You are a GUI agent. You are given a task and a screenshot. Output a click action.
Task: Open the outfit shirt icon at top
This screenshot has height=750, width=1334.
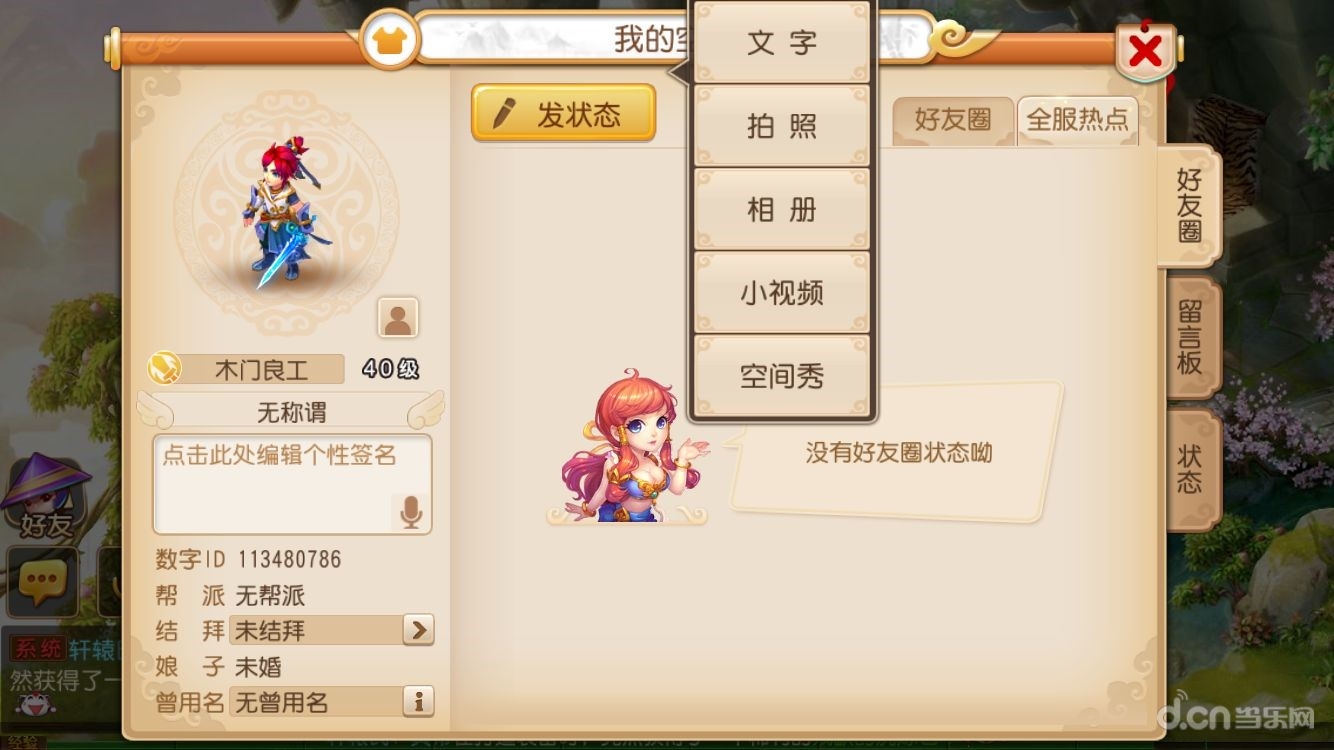pos(388,41)
